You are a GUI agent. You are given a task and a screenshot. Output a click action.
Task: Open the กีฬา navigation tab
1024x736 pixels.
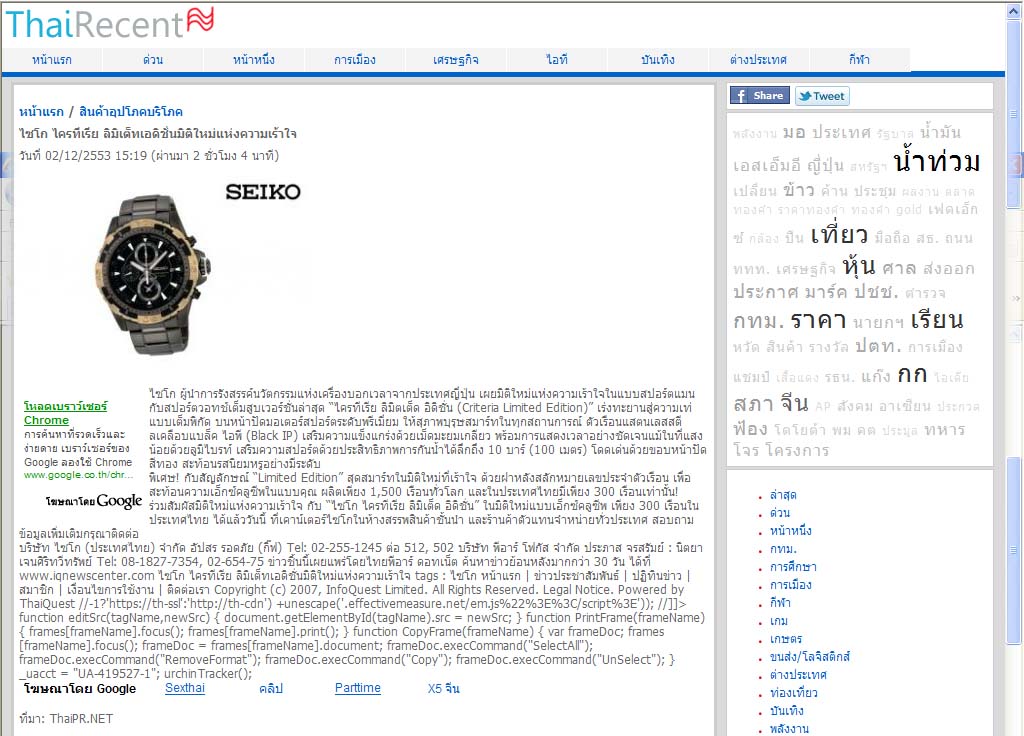tap(859, 59)
